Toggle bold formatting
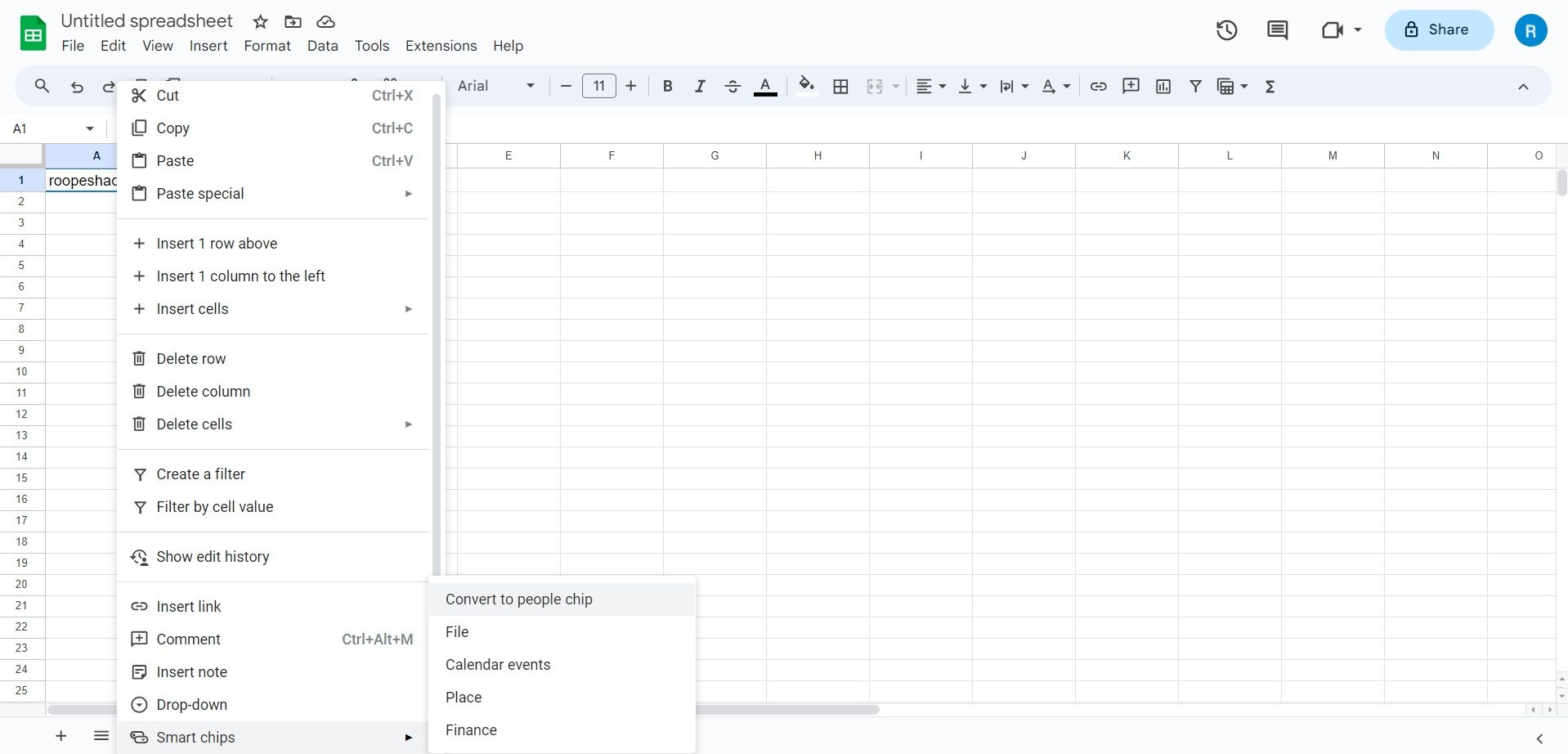The image size is (1568, 754). pos(667,86)
